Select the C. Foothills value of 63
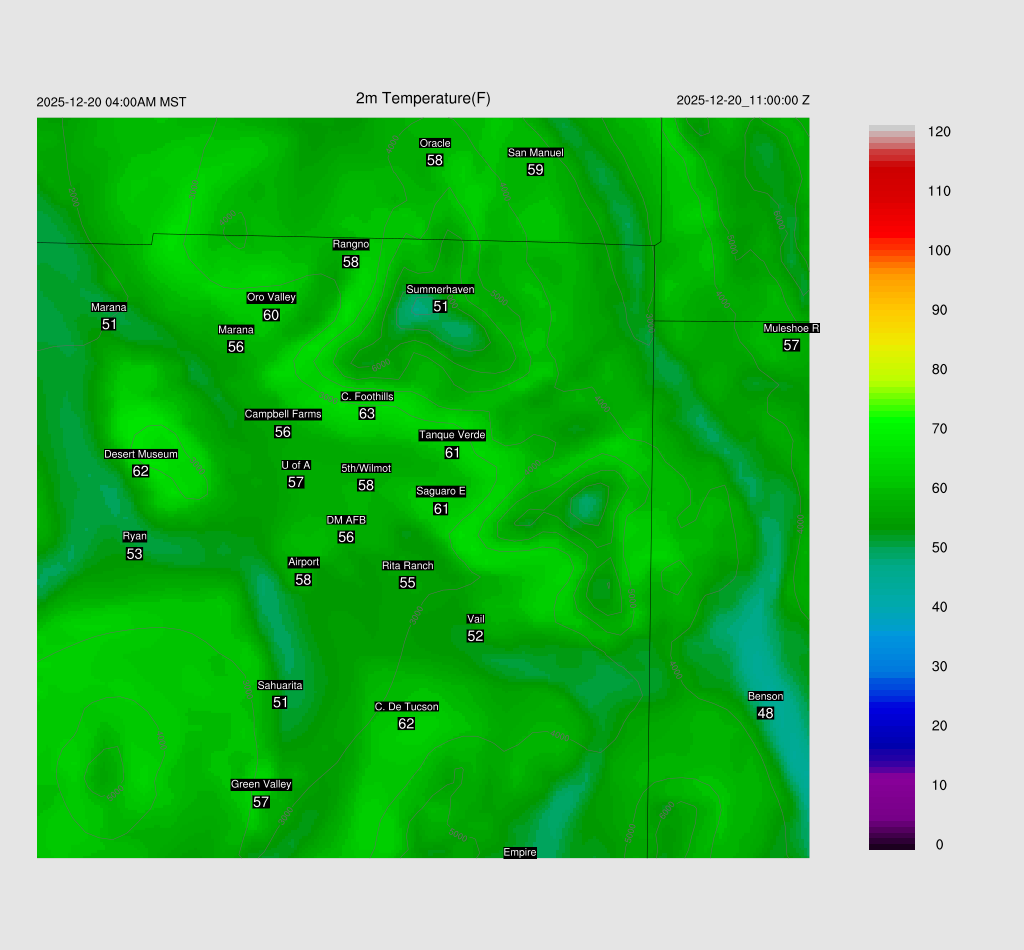This screenshot has width=1024, height=950. 367,414
